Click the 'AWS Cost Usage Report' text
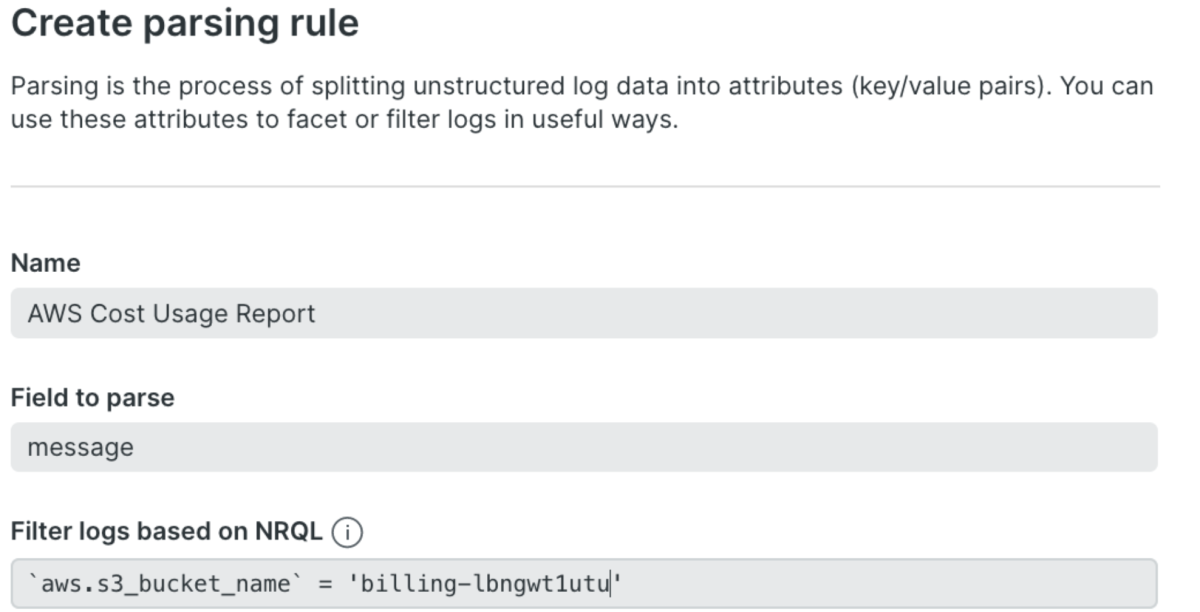1200x612 pixels. [x=171, y=314]
